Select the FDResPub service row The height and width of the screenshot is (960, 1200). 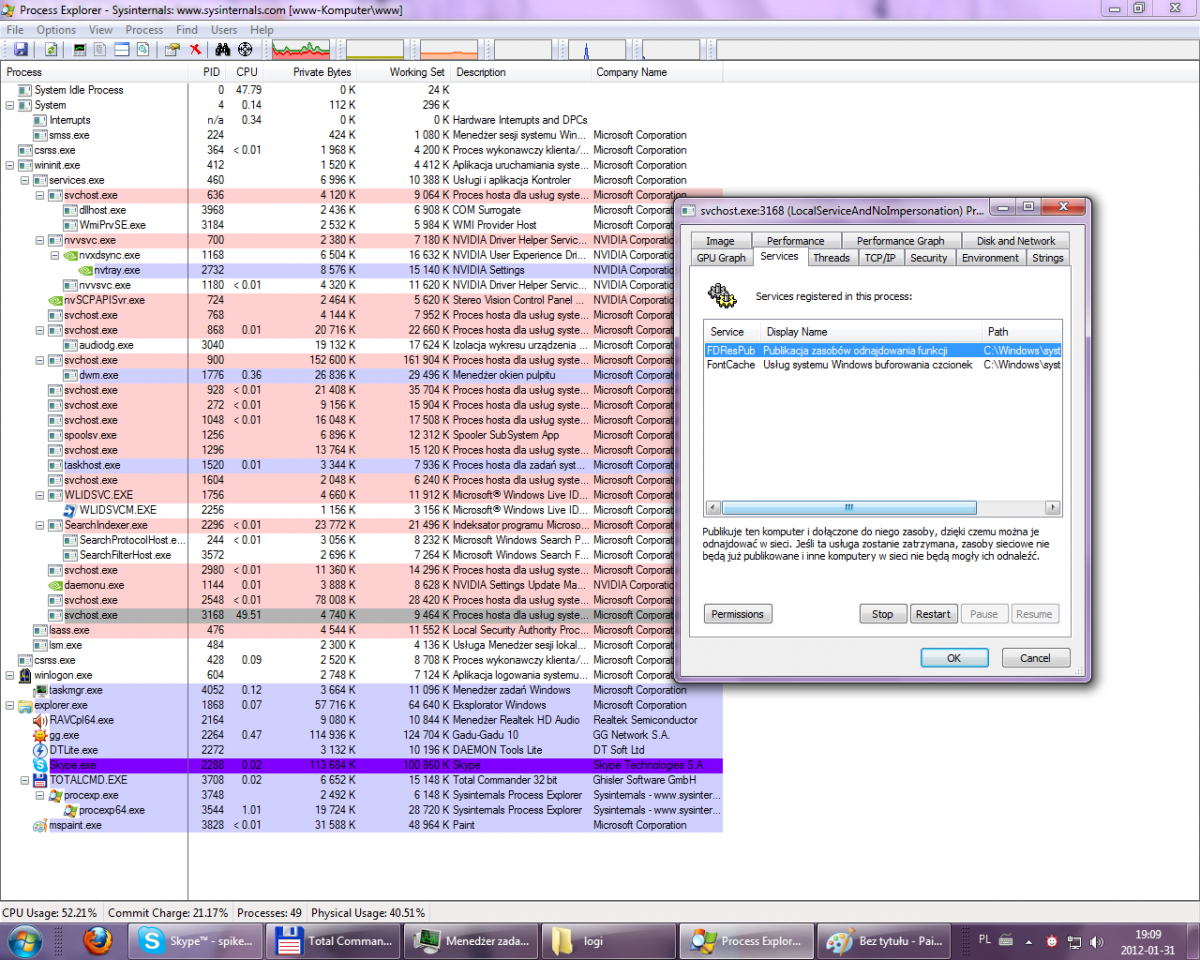tap(883, 351)
